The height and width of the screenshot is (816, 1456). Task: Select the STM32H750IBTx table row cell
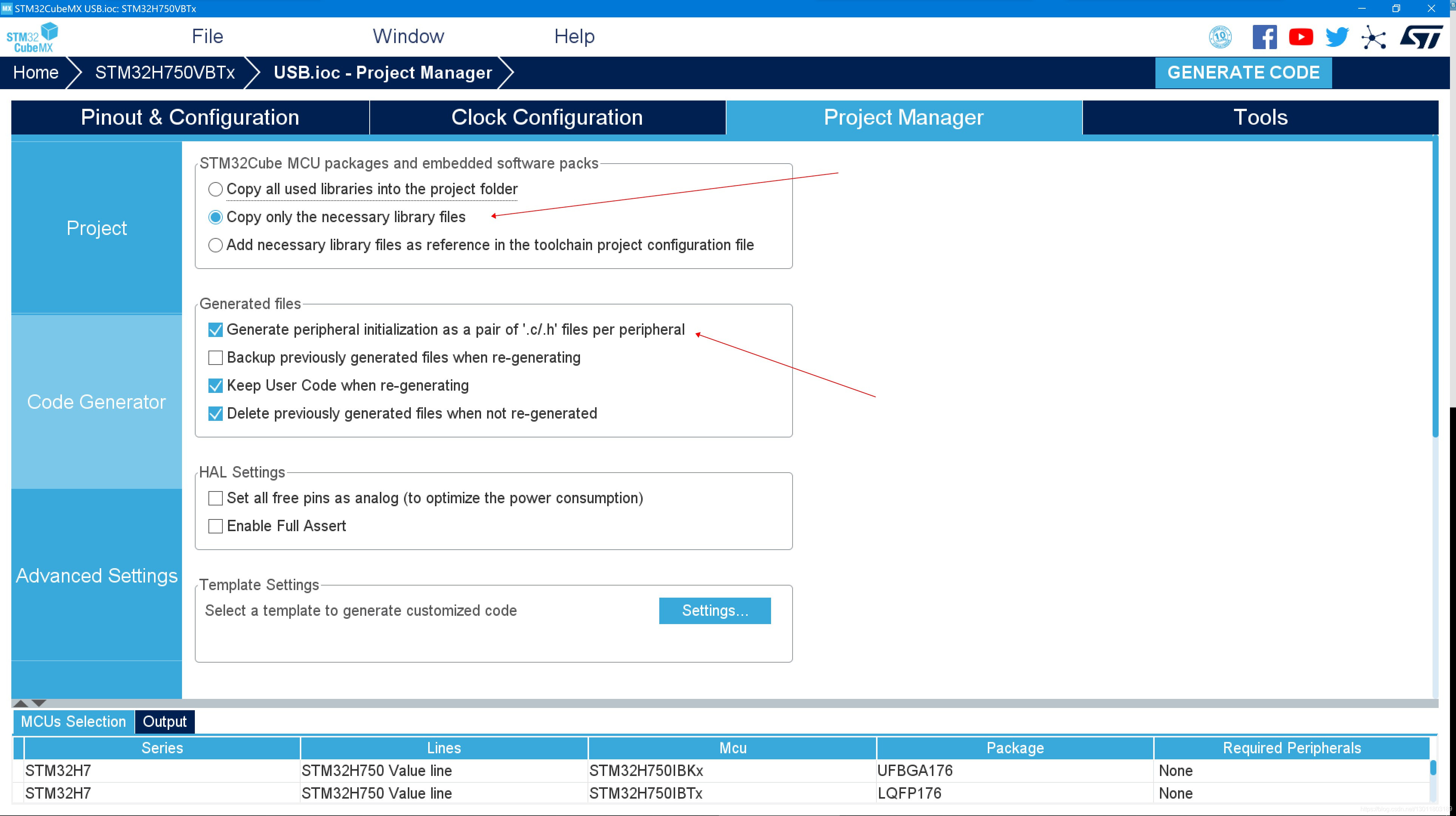(733, 793)
